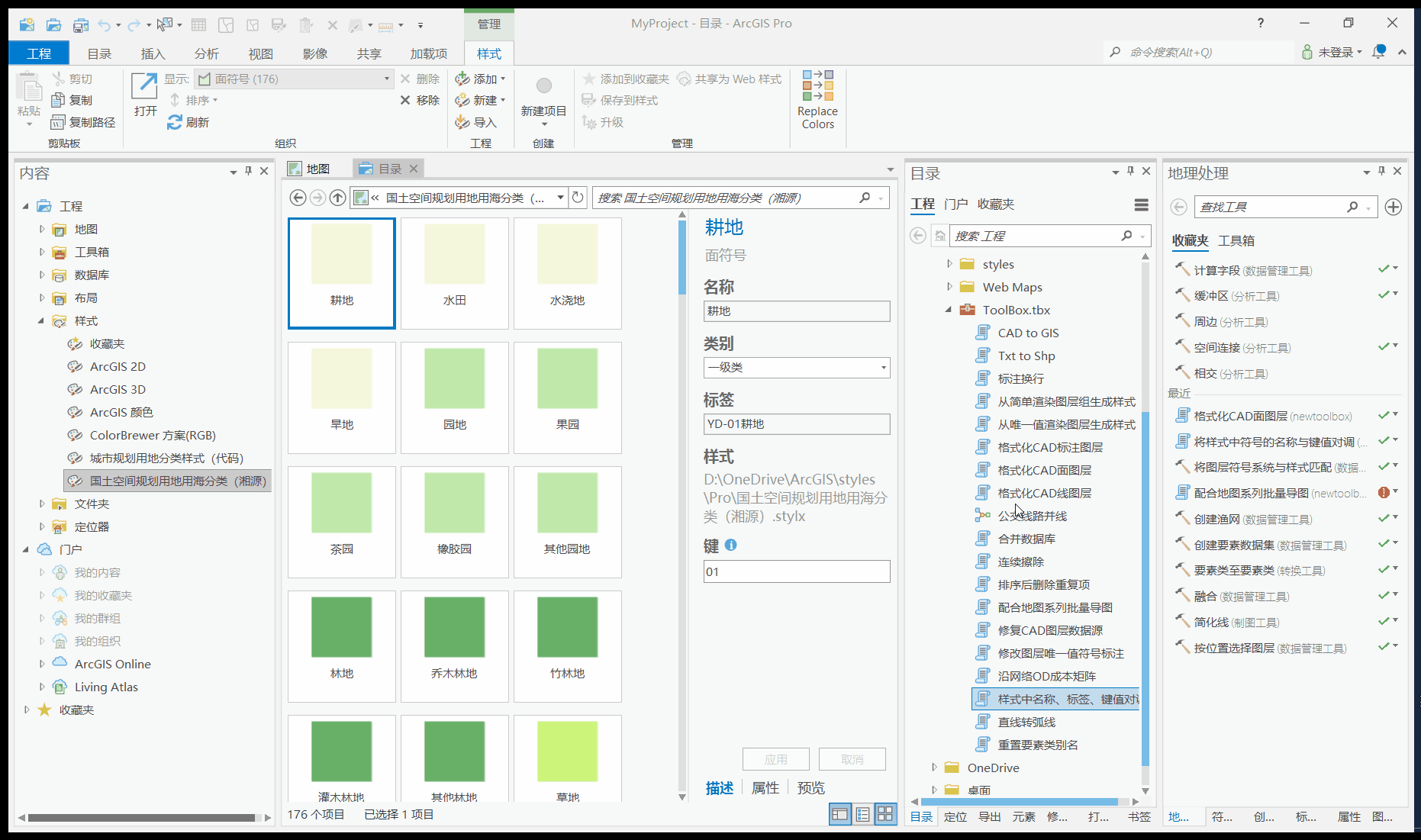Pin the 内容 contents pane
Viewport: 1421px width, 840px height.
tap(248, 172)
